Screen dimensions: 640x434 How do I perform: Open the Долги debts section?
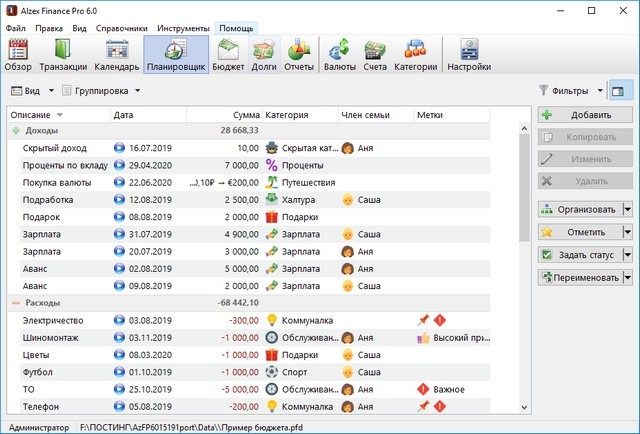[x=264, y=55]
